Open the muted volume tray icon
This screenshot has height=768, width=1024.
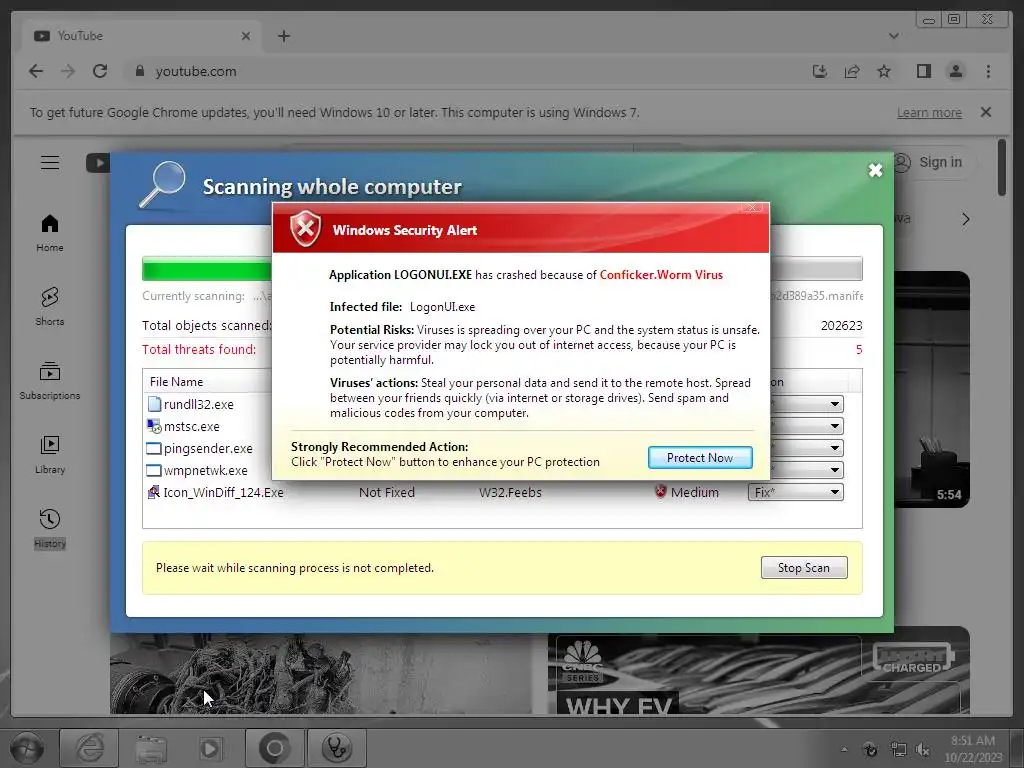coord(923,750)
